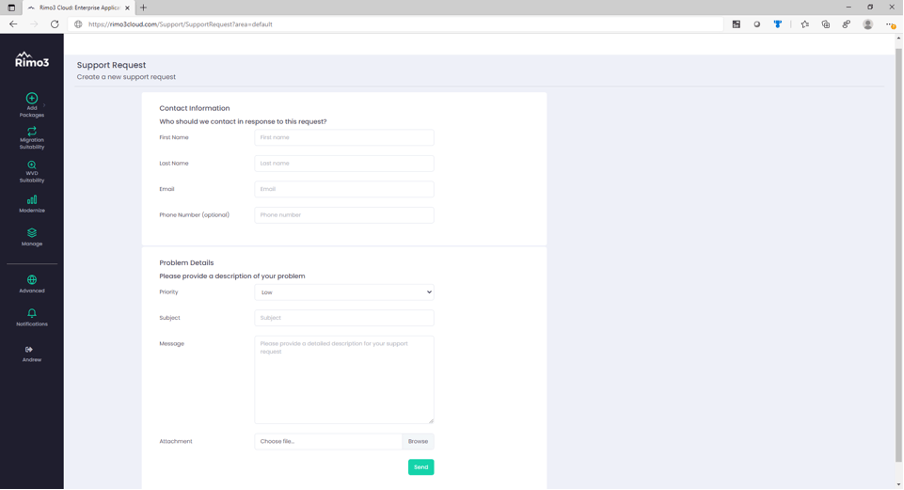Refresh the page with the reload button
Screen dimensions: 904x490
54,24
